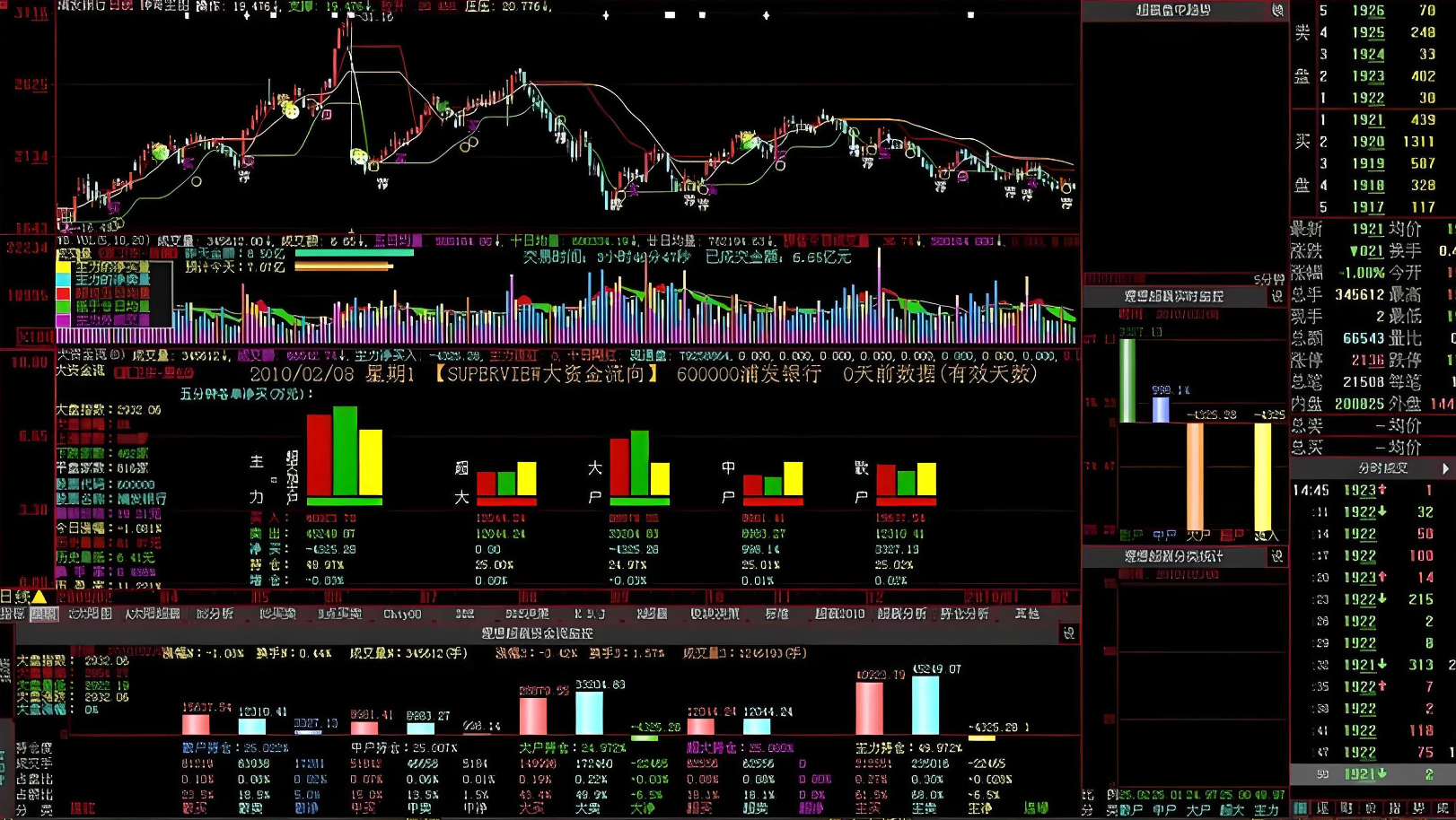Click the X10 scale marker on volume axis
The width and height of the screenshot is (1456, 820).
36,336
